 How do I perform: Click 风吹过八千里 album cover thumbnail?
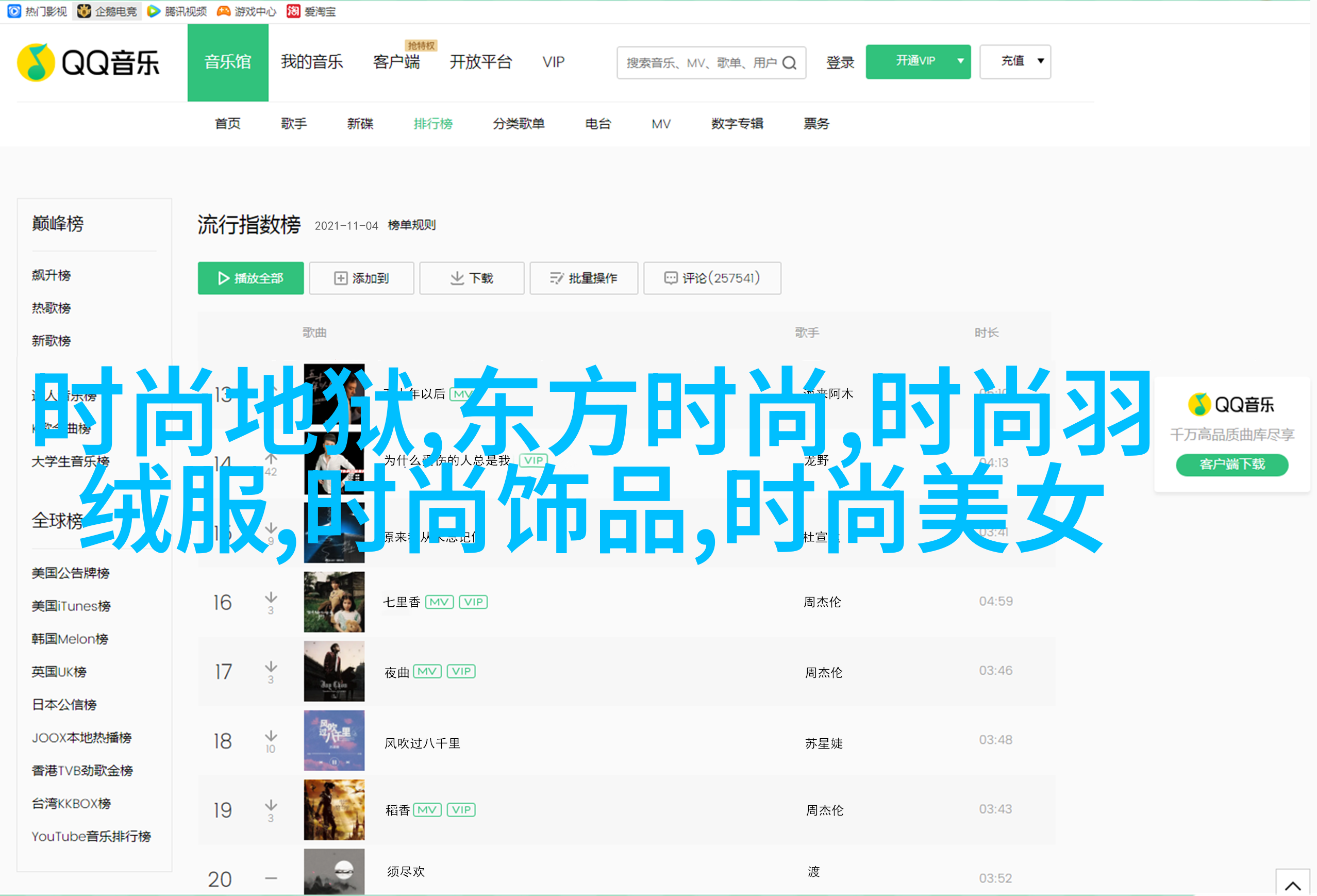334,741
